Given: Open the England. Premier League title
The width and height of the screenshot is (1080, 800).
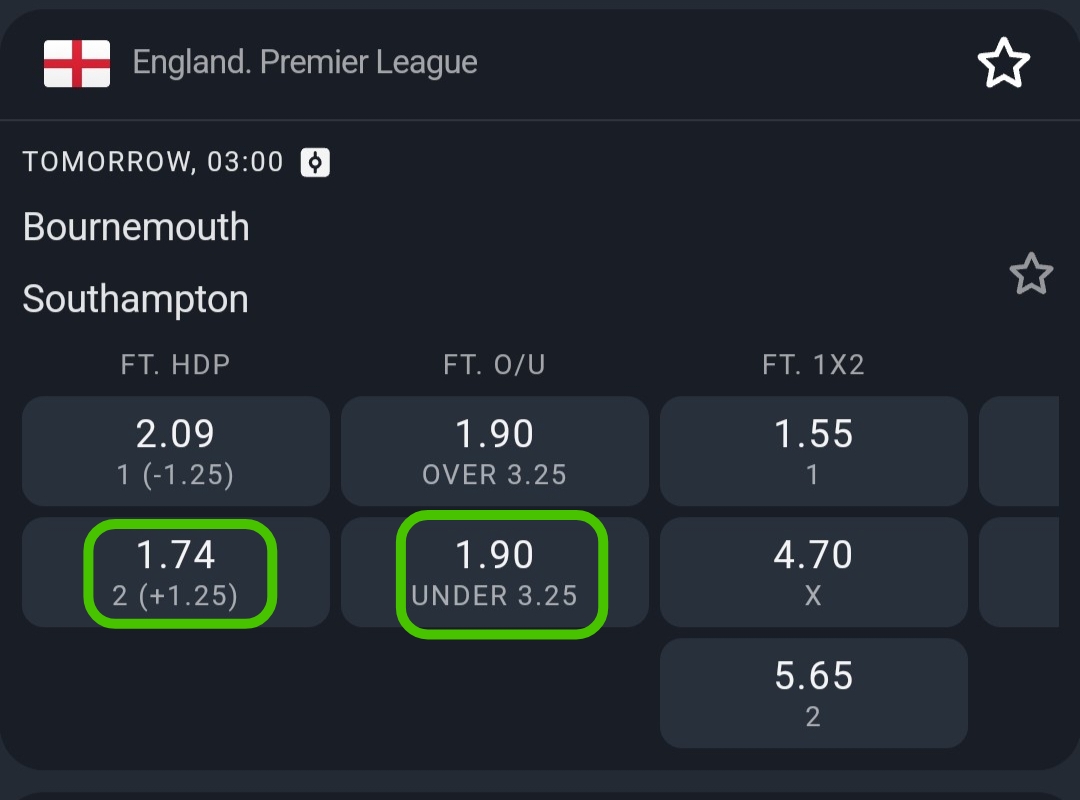Looking at the screenshot, I should (305, 63).
